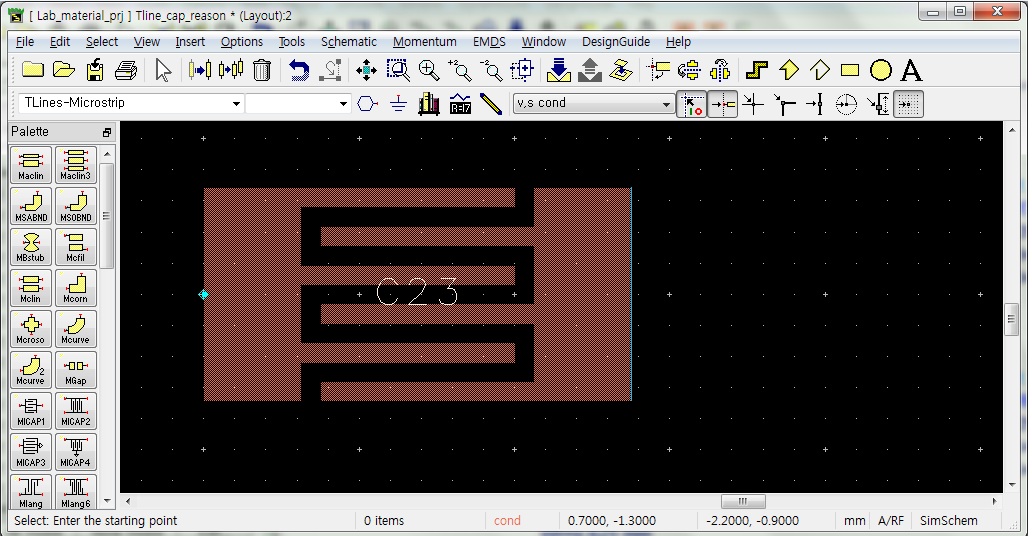Click the trash can Delete icon
1032x536 pixels.
262,70
